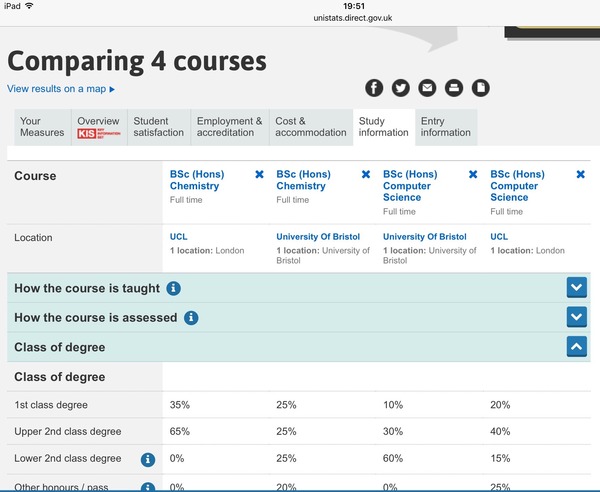Click the Comparing 4 courses heading
Viewport: 600px width, 492px height.
click(x=137, y=61)
